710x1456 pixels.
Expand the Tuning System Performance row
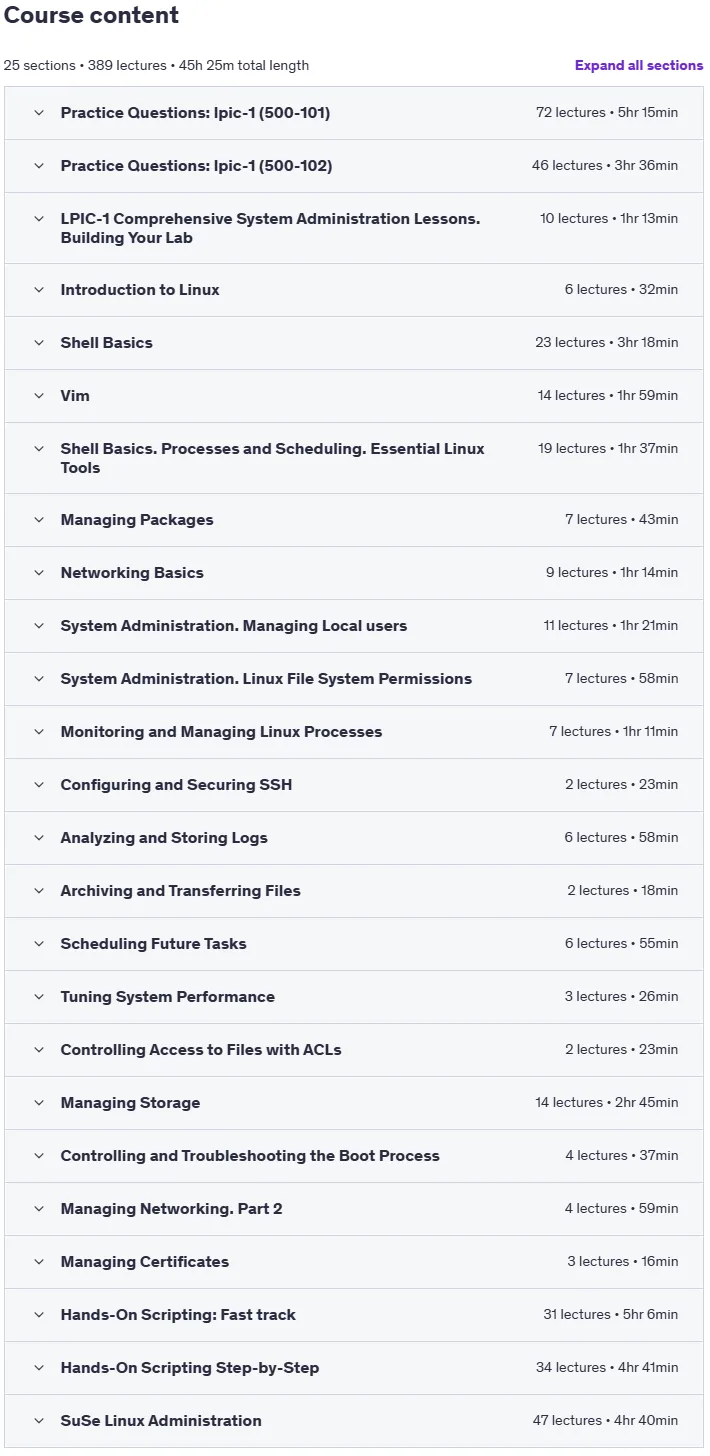coord(354,997)
